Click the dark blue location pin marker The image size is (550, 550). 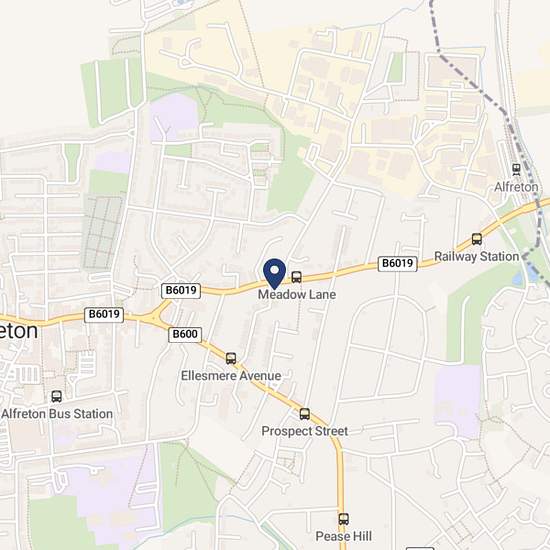[x=274, y=274]
